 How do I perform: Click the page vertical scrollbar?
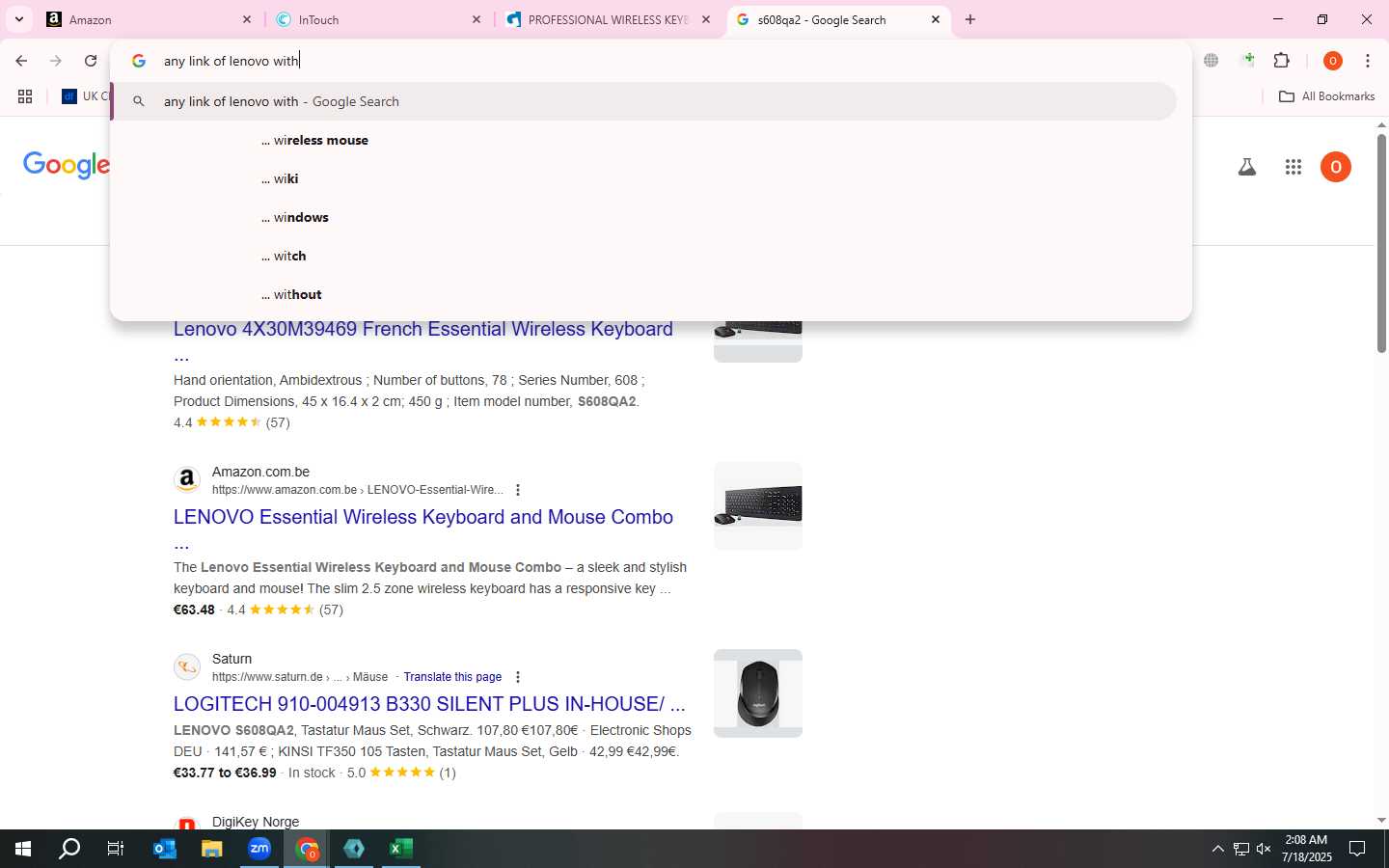(1381, 243)
